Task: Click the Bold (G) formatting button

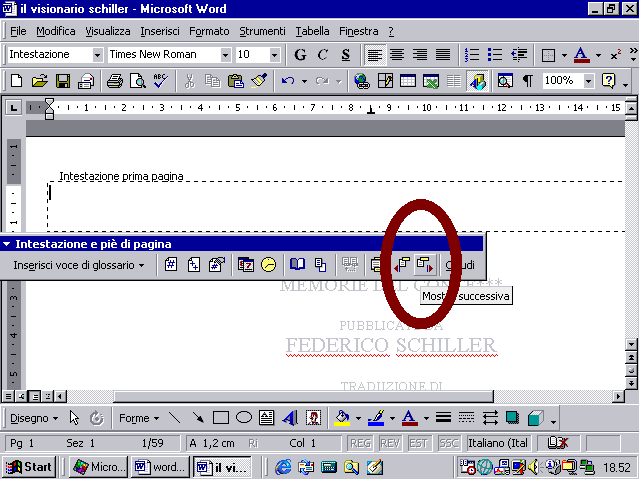Action: tap(300, 54)
